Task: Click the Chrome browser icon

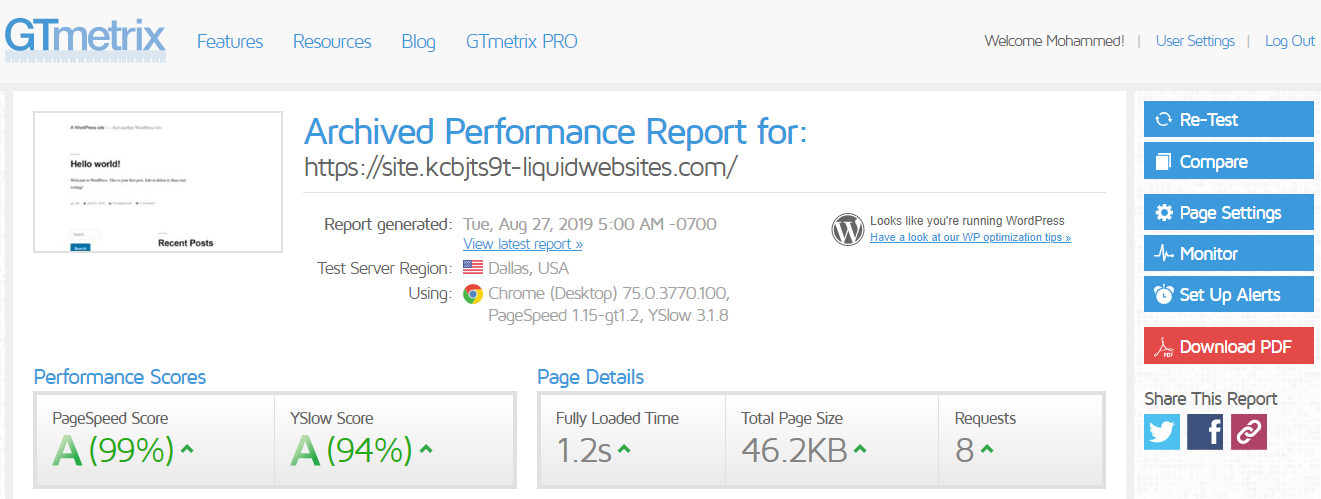Action: (x=473, y=294)
